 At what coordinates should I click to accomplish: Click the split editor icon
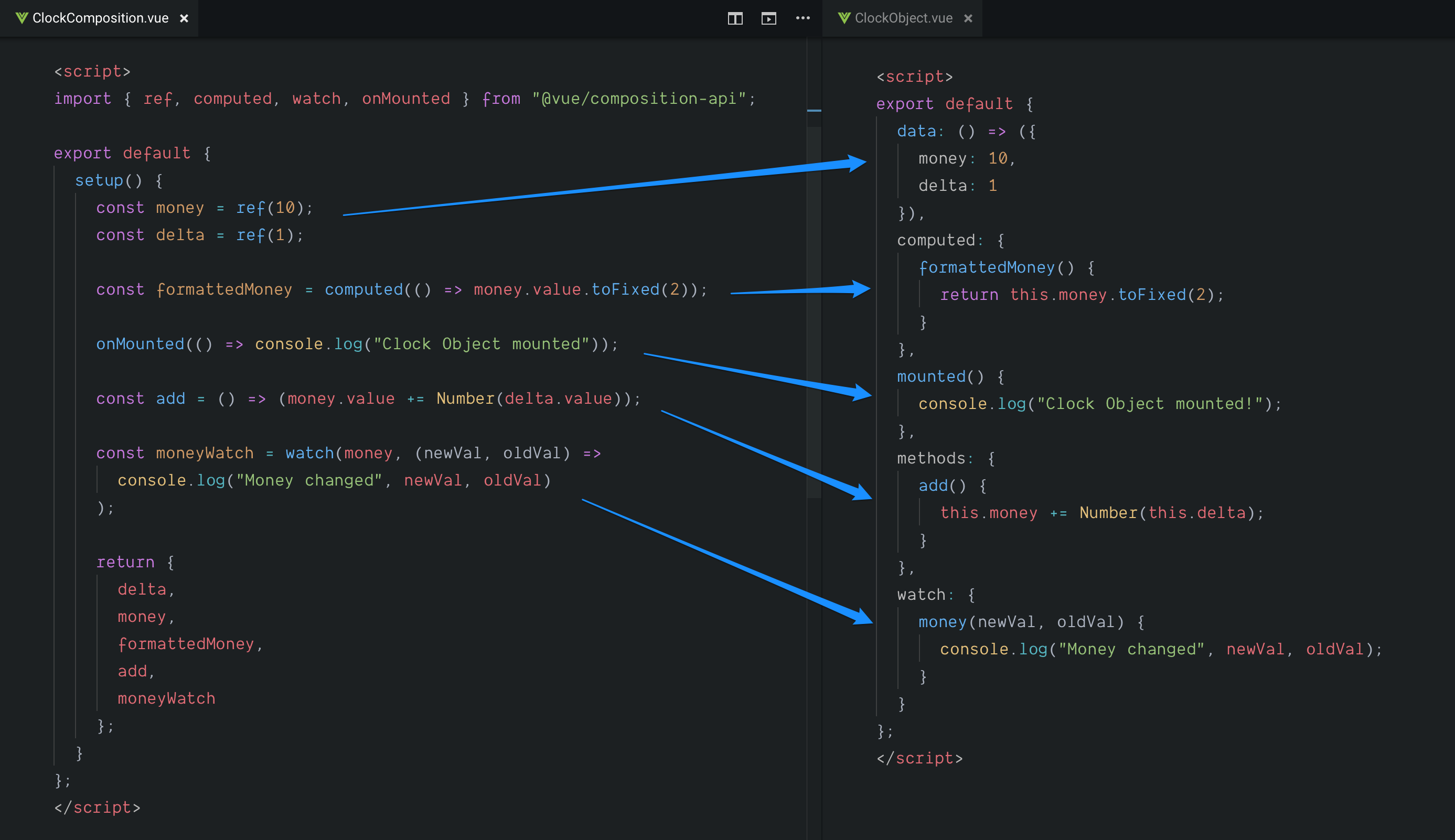[735, 18]
